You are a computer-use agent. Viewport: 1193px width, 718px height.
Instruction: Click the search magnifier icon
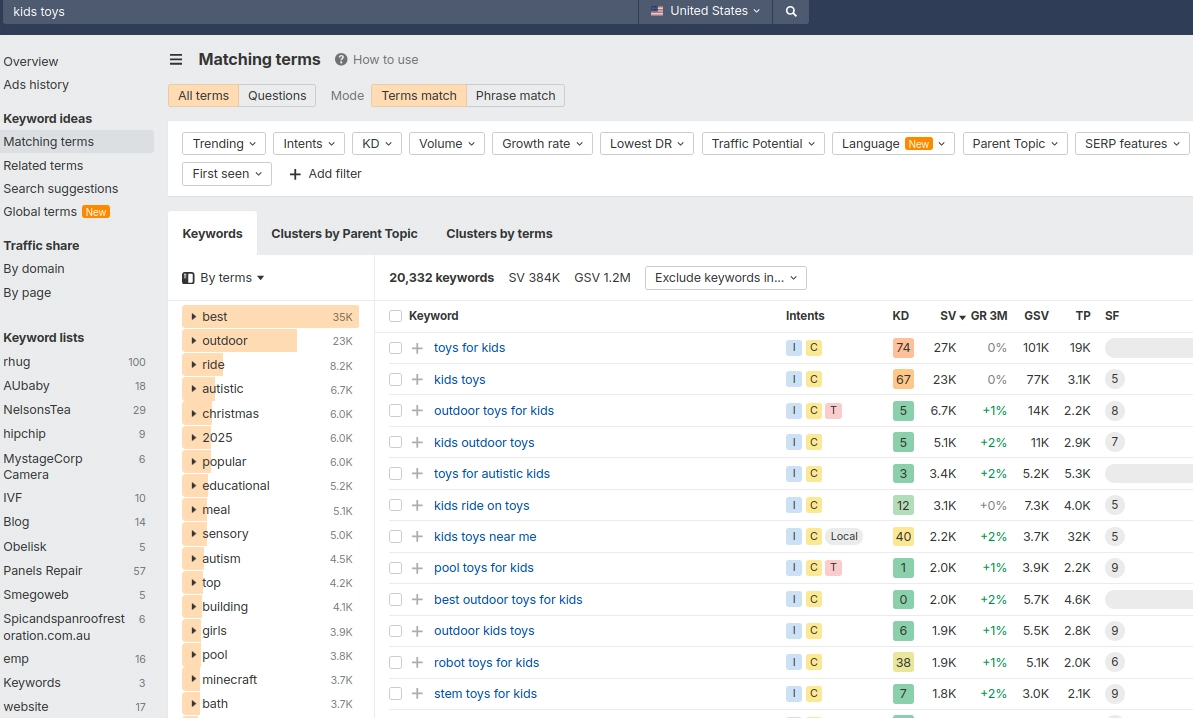point(791,11)
